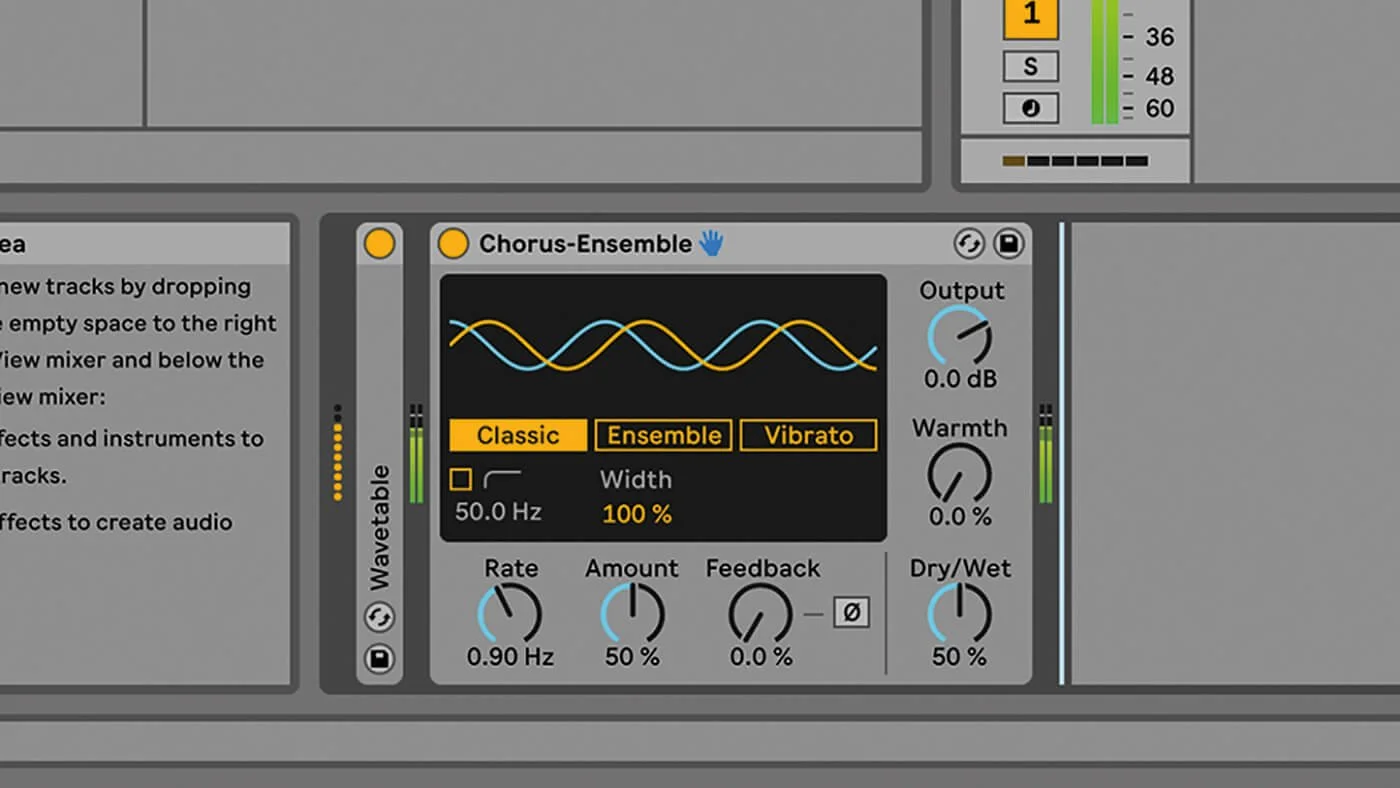Viewport: 1400px width, 788px height.
Task: Click the chorus waveform display
Action: tap(663, 345)
